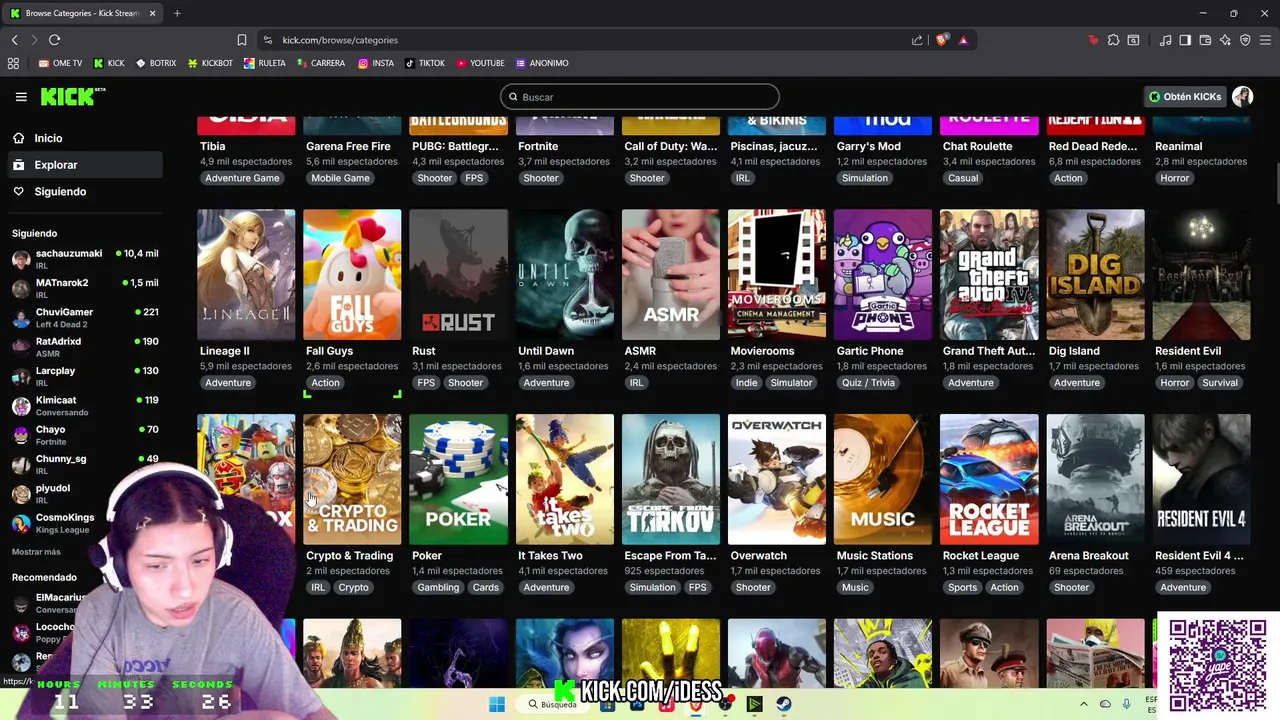
Task: Click the Sports tag under Rocket League
Action: pos(962,588)
